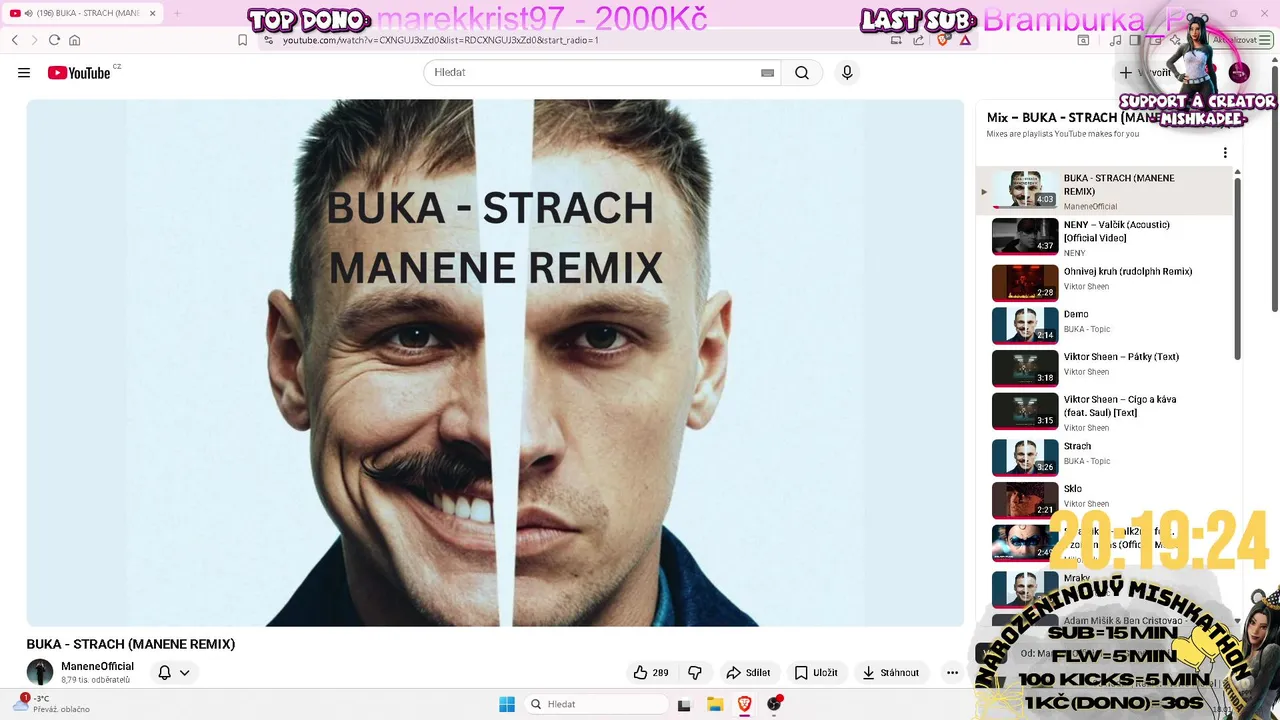Go back with the browser back arrow
Image resolution: width=1280 pixels, height=720 pixels.
[15, 40]
